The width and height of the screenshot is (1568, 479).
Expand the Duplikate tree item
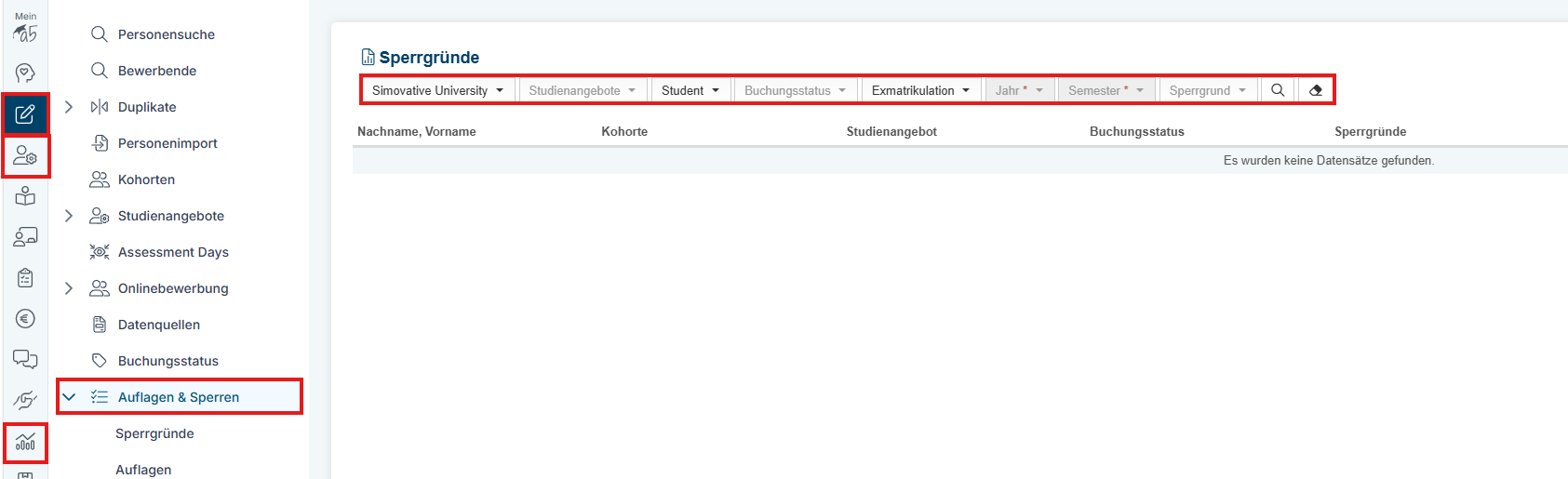[x=69, y=107]
